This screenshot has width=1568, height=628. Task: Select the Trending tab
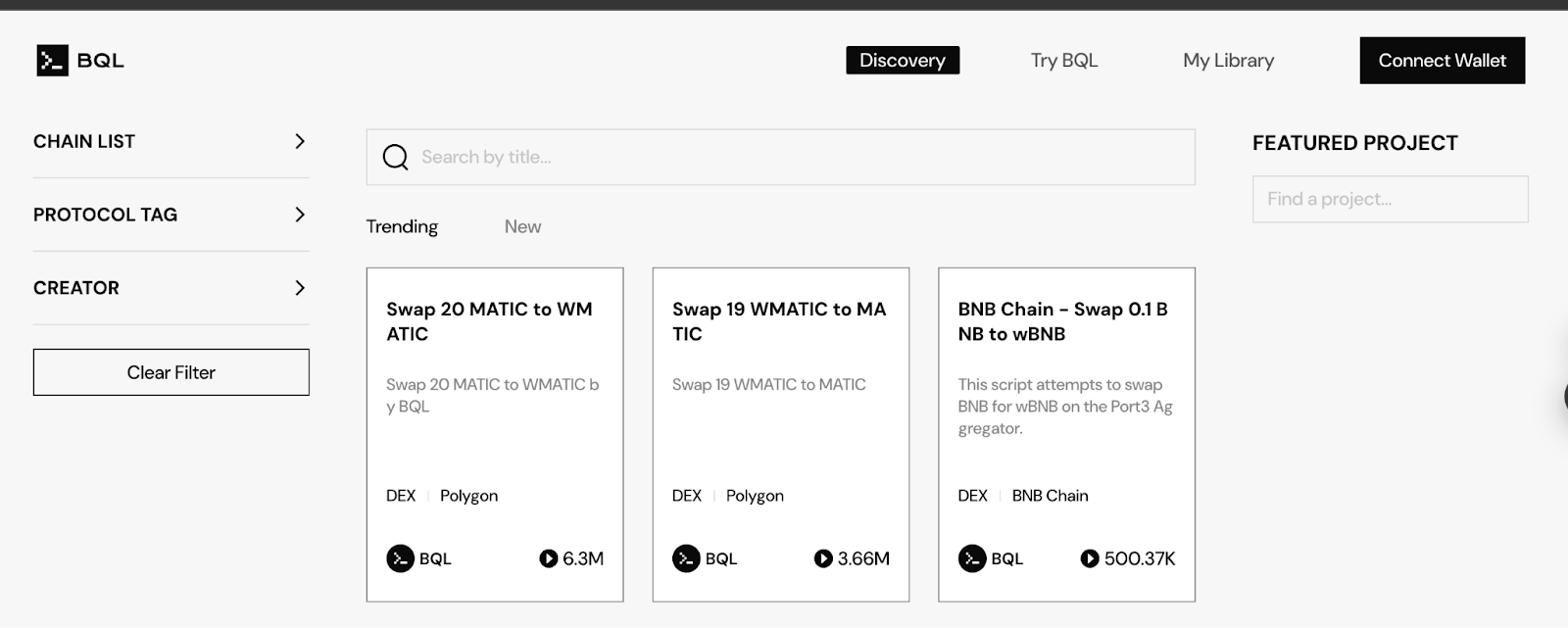coord(402,226)
